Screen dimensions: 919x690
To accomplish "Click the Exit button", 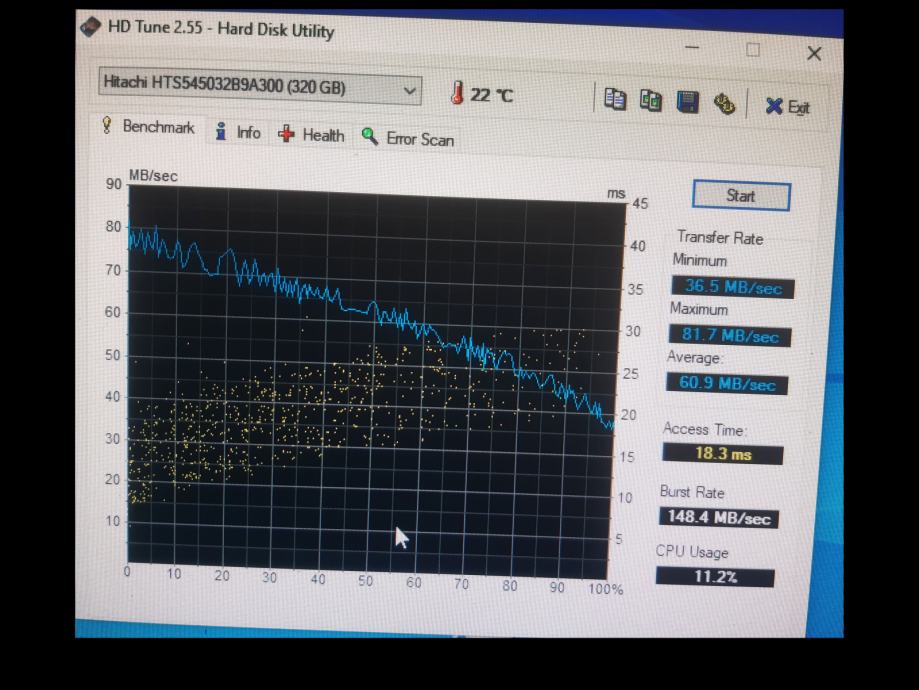I will click(788, 107).
